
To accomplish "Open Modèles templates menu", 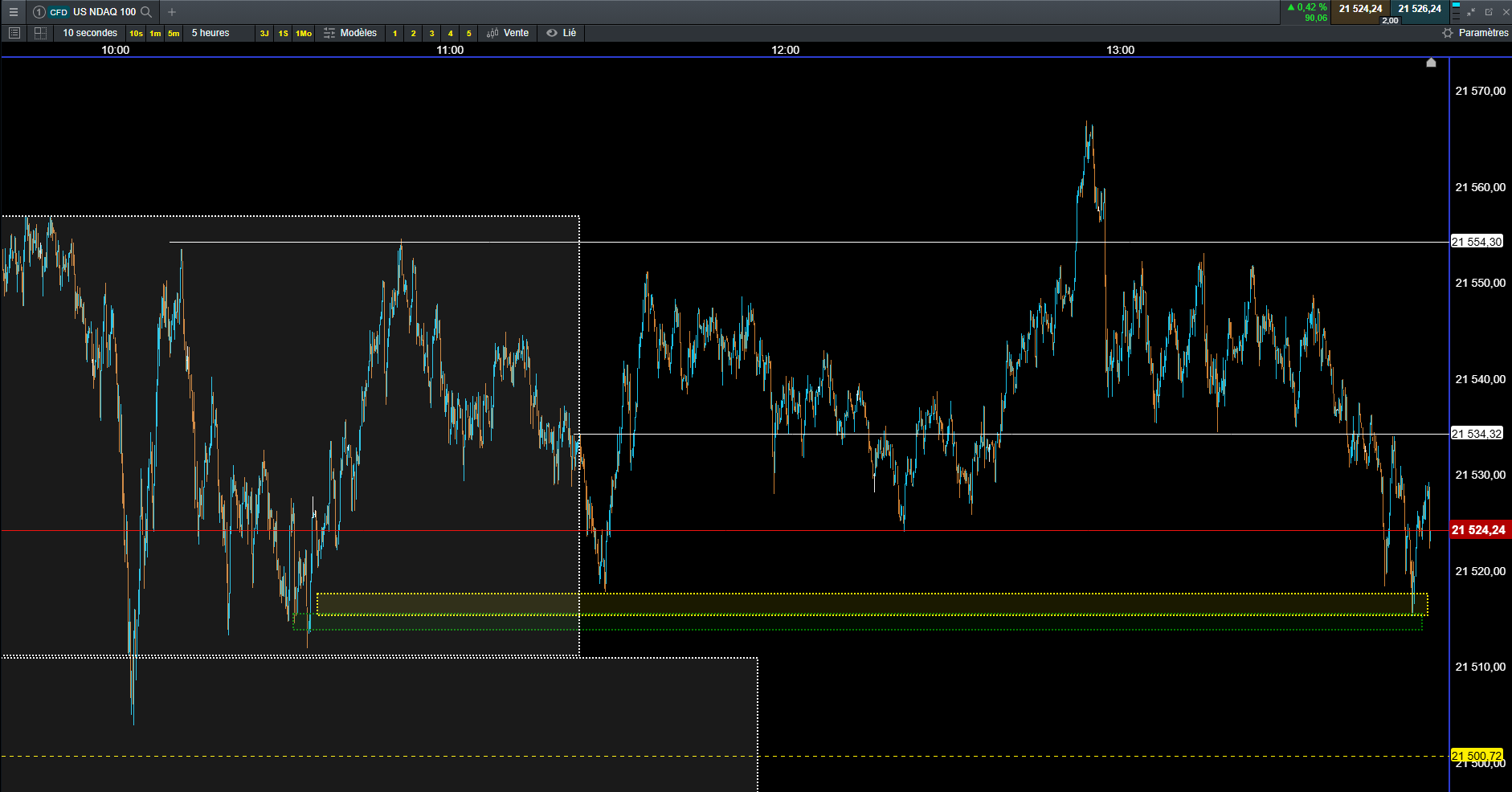I will click(x=350, y=33).
